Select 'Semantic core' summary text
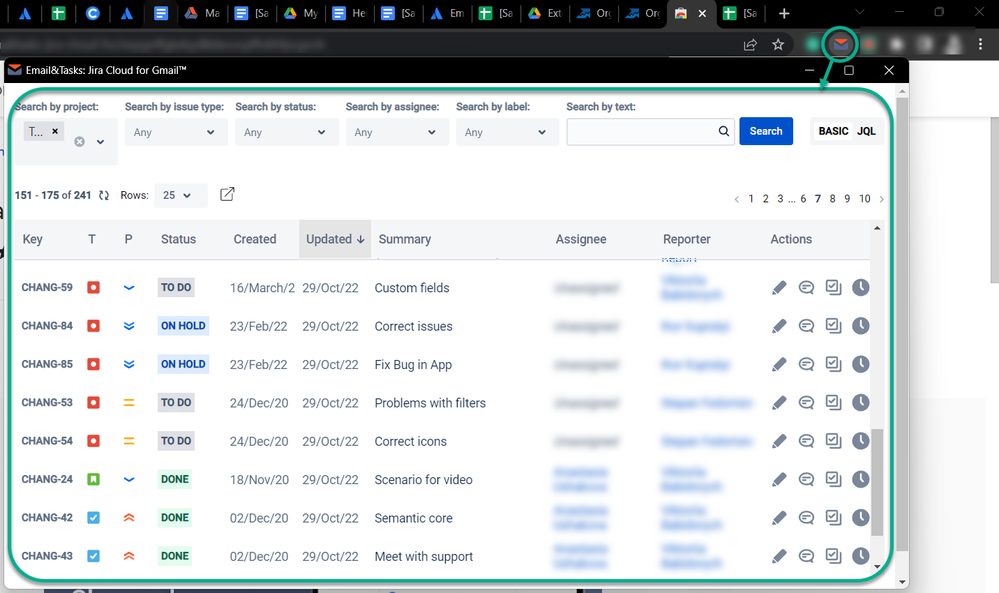999x593 pixels. click(413, 518)
